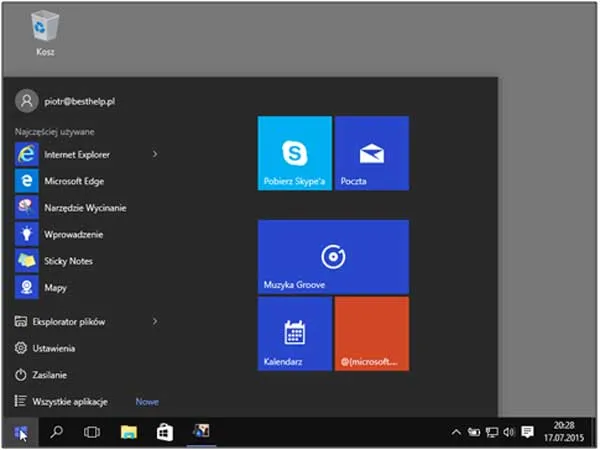Viewport: 600px width, 450px height.
Task: Click the orange @{microsoft... tile
Action: pos(371,333)
